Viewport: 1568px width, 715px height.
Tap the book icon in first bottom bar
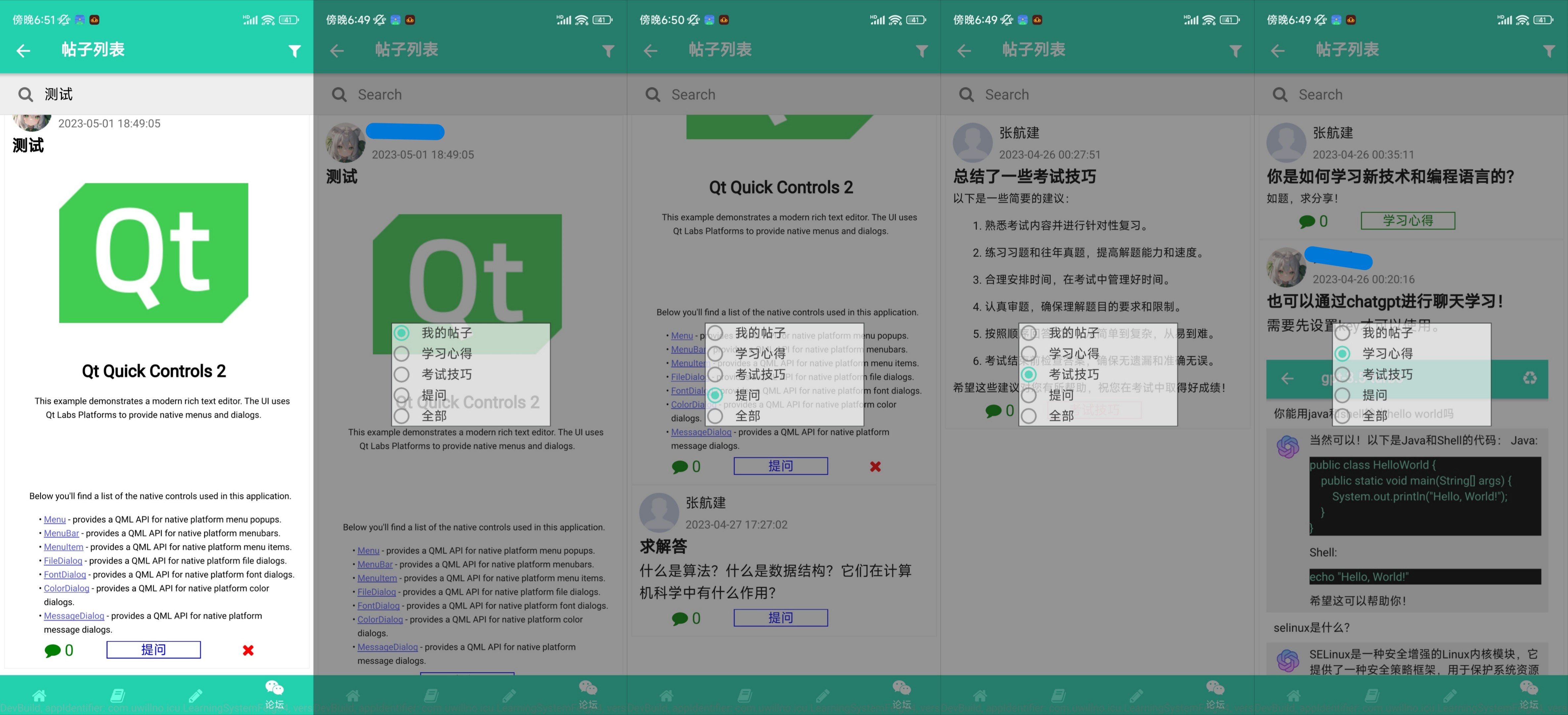pos(117,695)
